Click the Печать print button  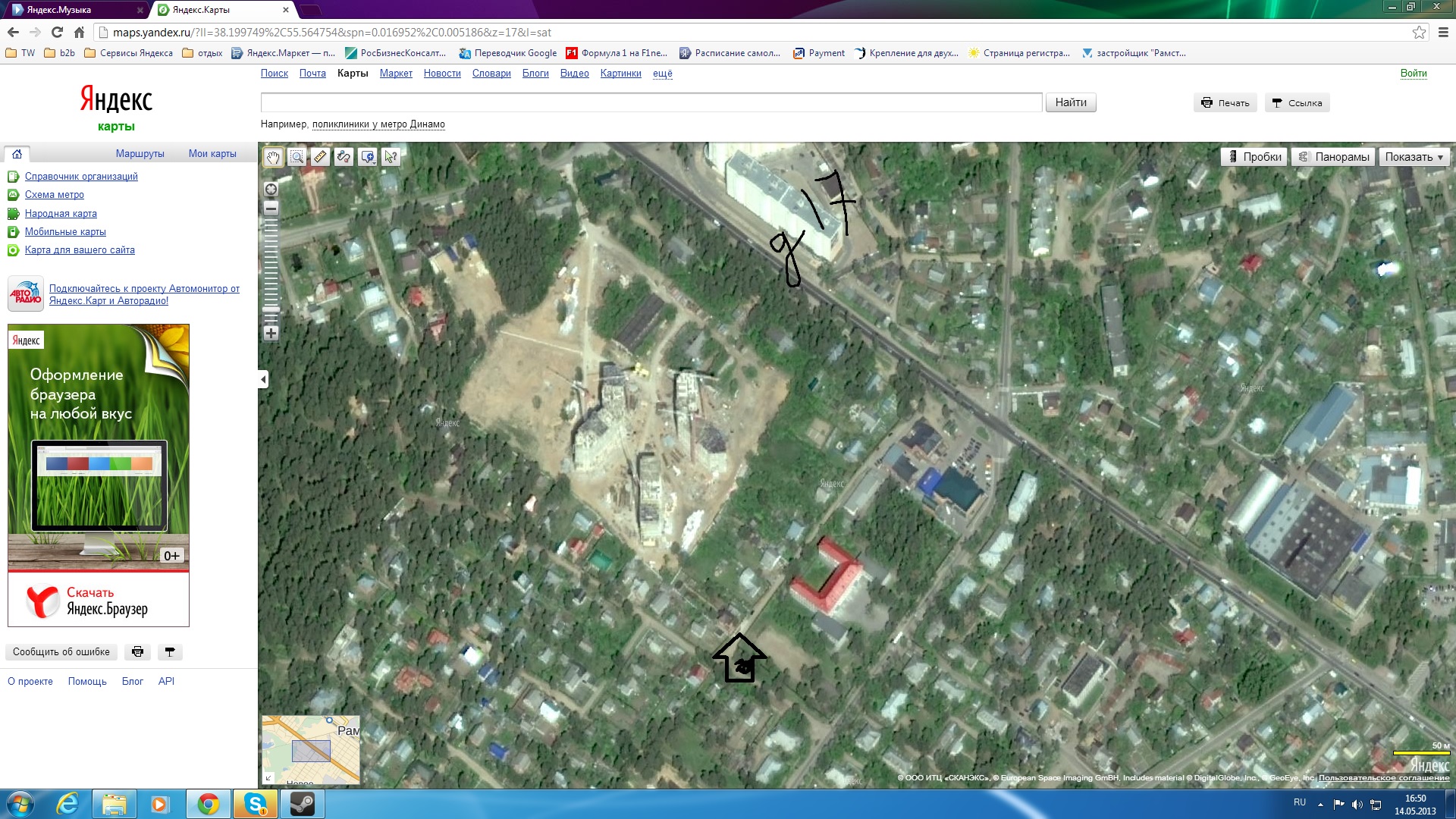click(x=1225, y=103)
